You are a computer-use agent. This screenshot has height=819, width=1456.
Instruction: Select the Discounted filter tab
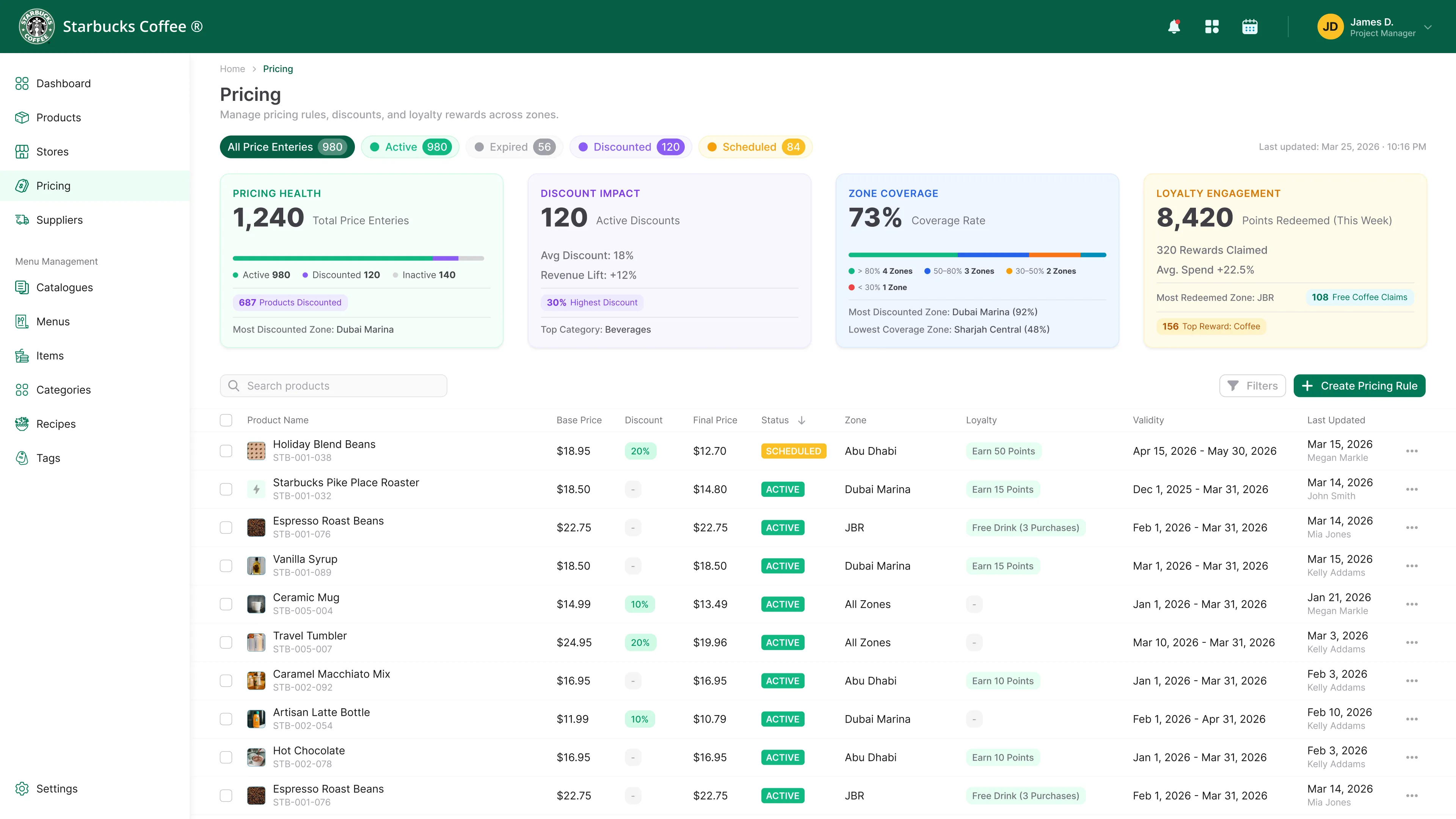point(631,147)
